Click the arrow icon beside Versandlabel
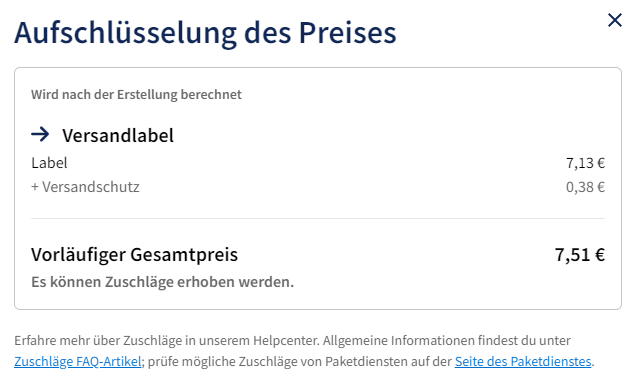The image size is (637, 387). click(x=40, y=134)
